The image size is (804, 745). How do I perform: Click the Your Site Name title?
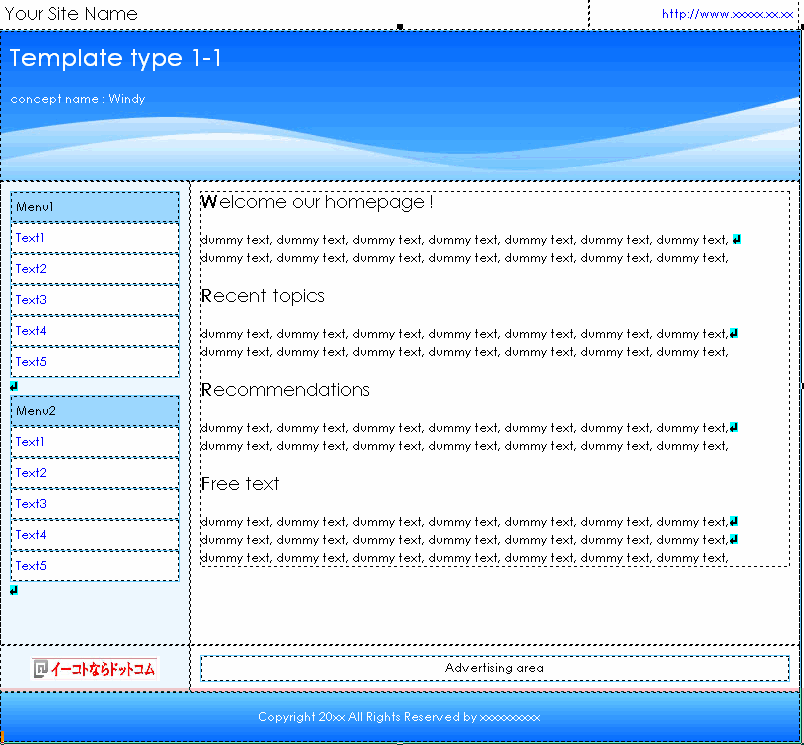tap(71, 14)
